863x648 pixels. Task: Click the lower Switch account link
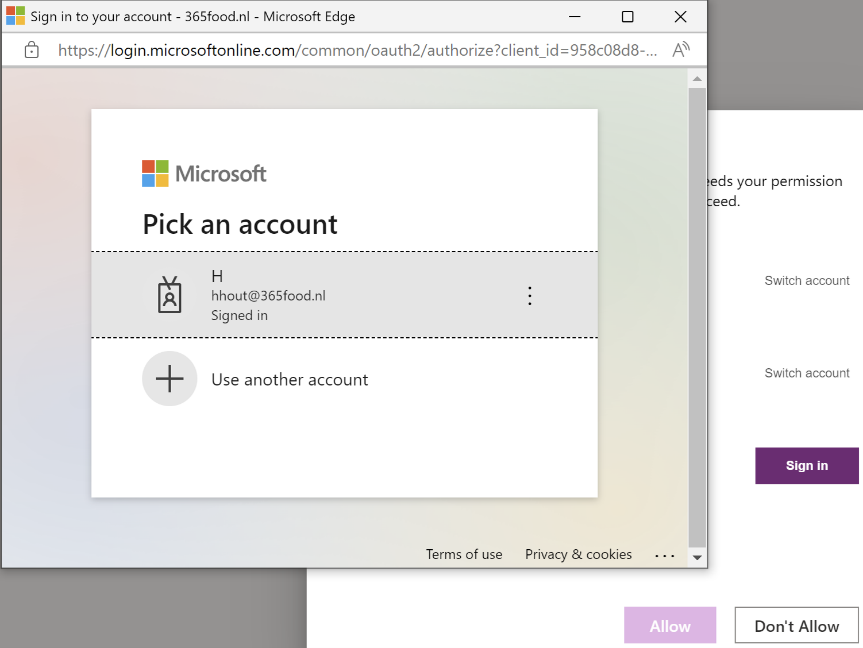(x=806, y=373)
